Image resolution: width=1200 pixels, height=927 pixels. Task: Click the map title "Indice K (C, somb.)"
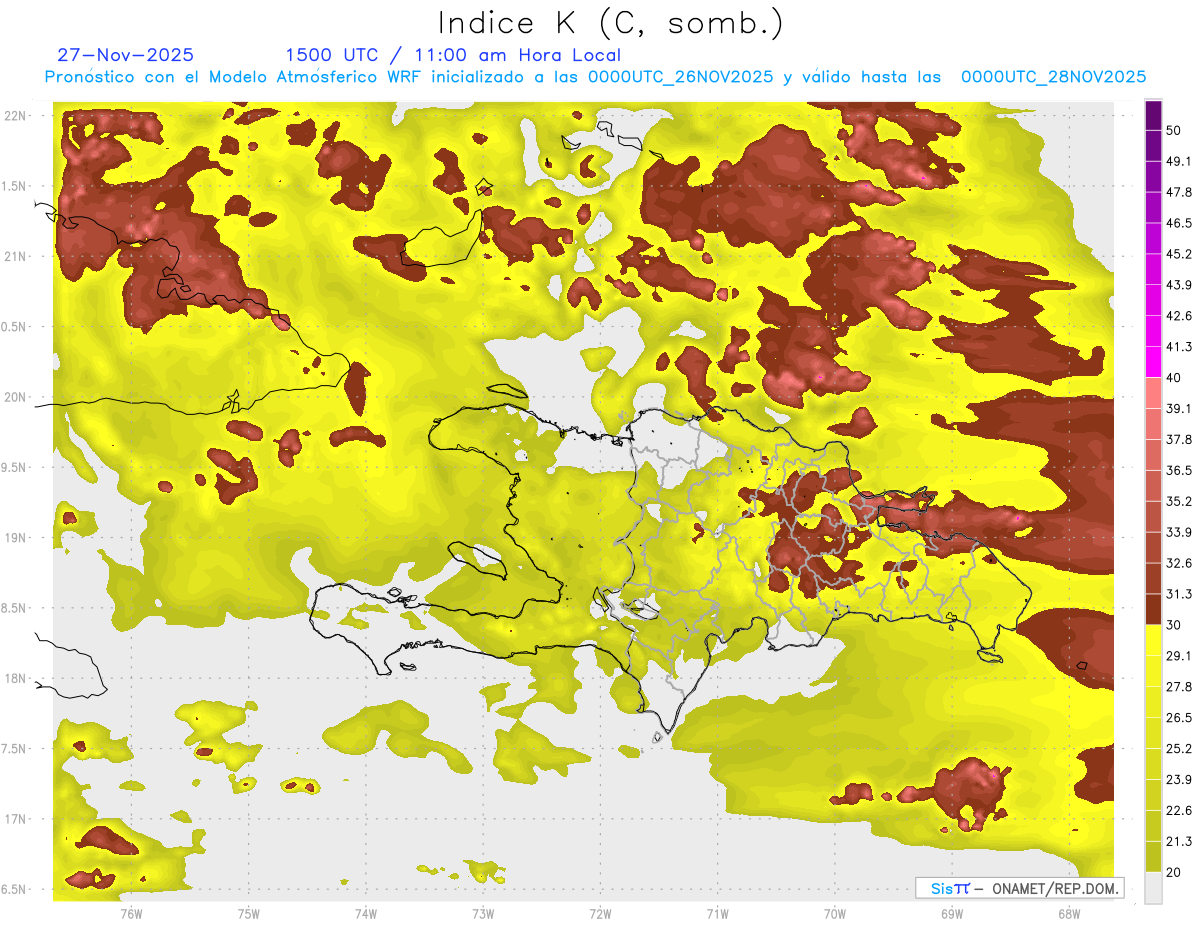point(611,24)
